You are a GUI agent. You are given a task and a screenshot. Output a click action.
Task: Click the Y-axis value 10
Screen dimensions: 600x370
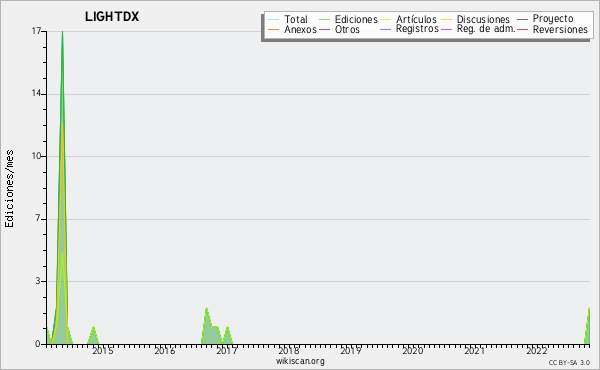coord(36,156)
